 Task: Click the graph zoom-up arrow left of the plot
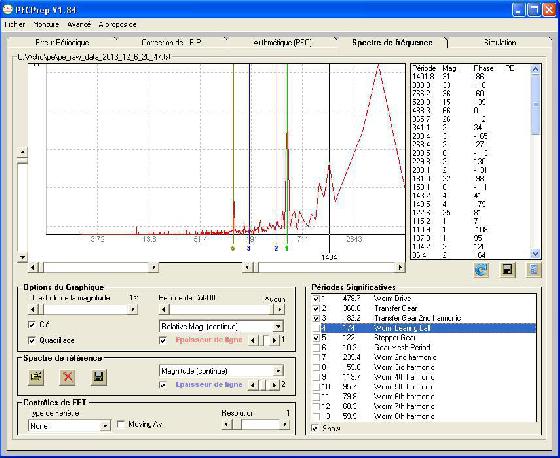(x=22, y=153)
